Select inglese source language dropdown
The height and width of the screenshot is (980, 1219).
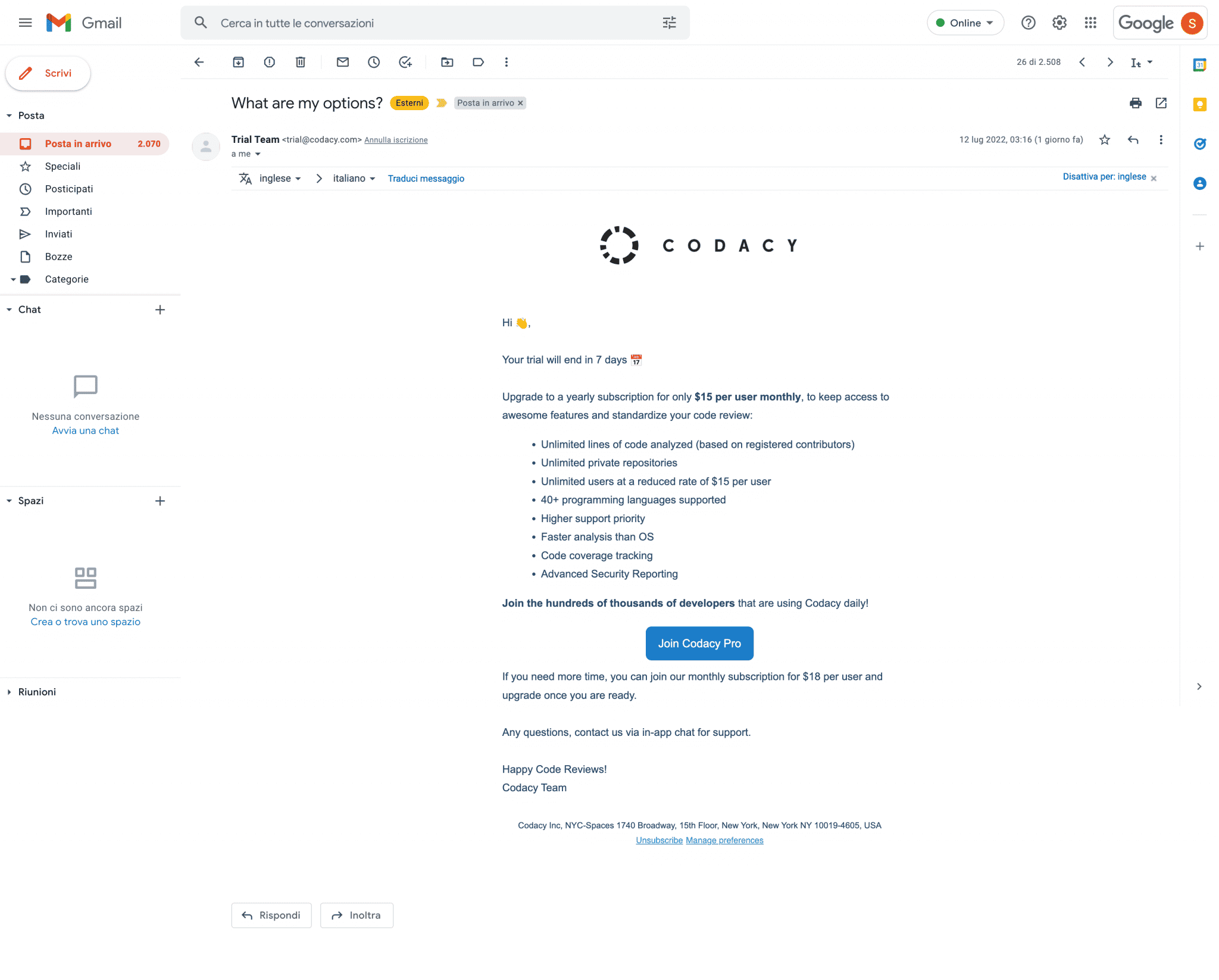tap(281, 178)
